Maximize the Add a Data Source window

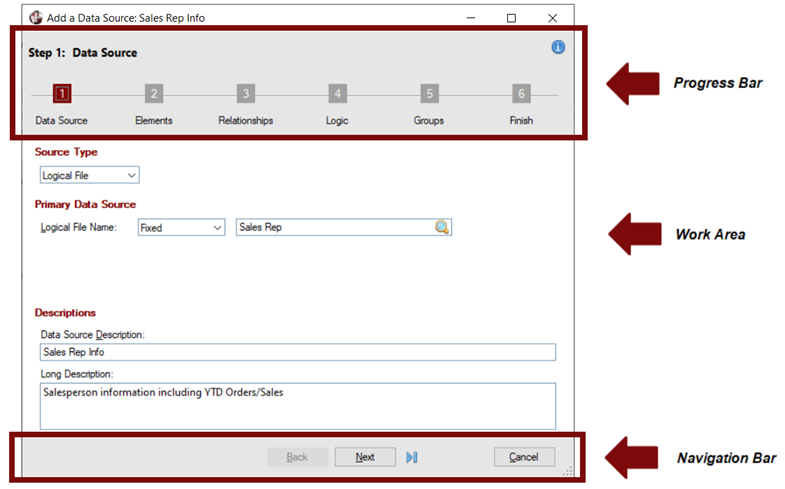511,18
